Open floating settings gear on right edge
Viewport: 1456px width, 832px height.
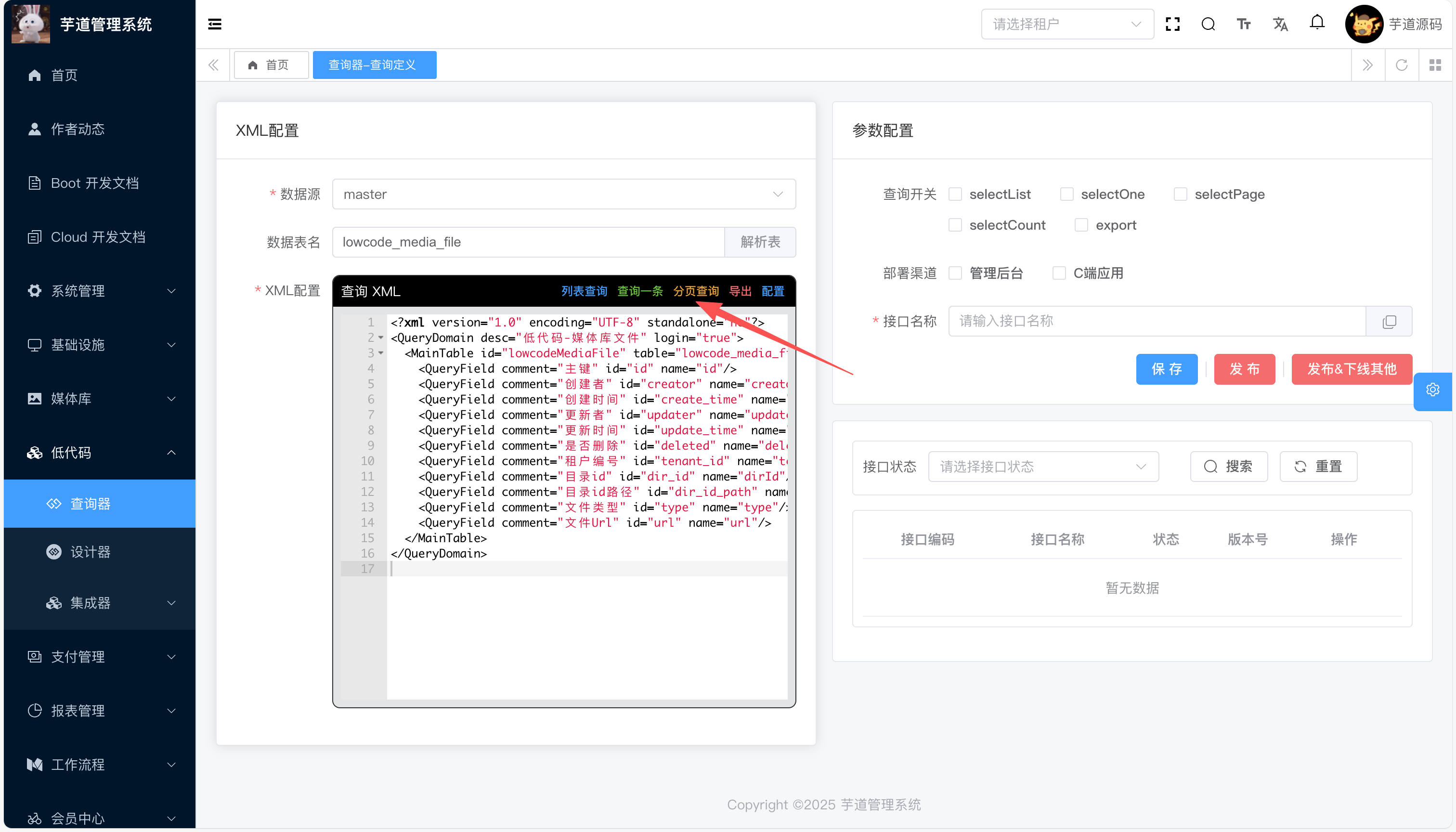coord(1432,390)
